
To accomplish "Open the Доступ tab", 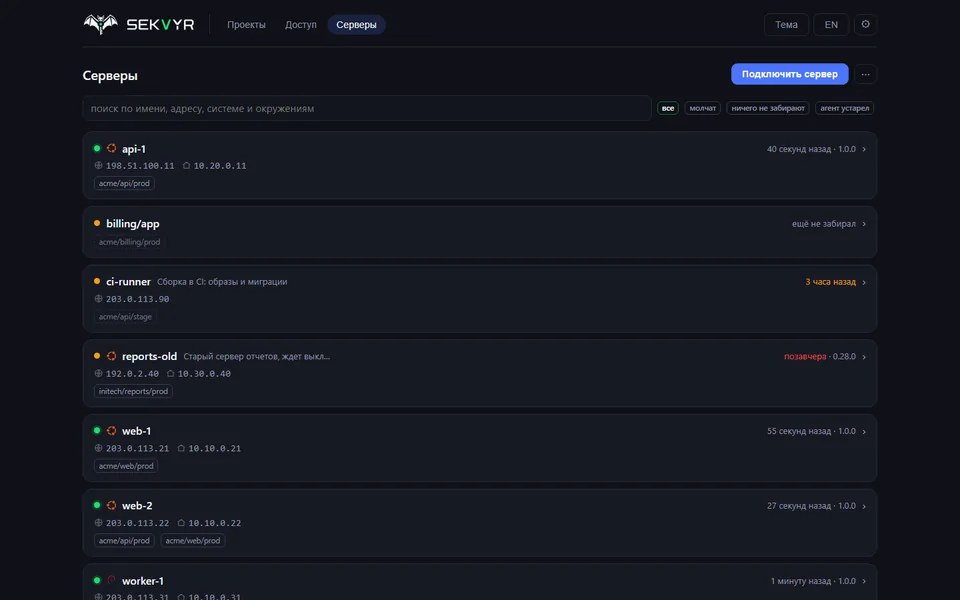I will point(301,24).
